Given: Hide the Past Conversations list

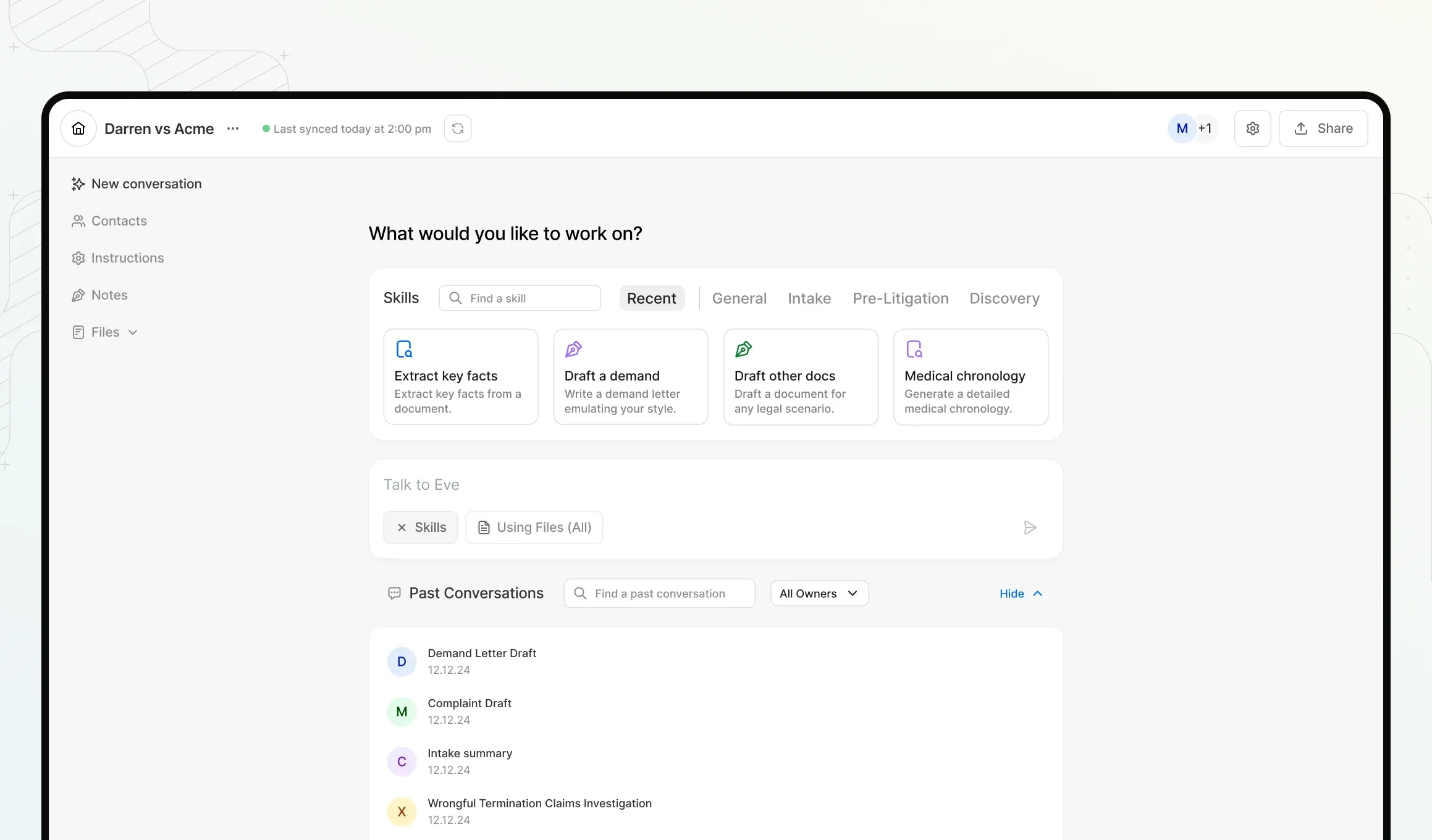Looking at the screenshot, I should coord(1021,594).
